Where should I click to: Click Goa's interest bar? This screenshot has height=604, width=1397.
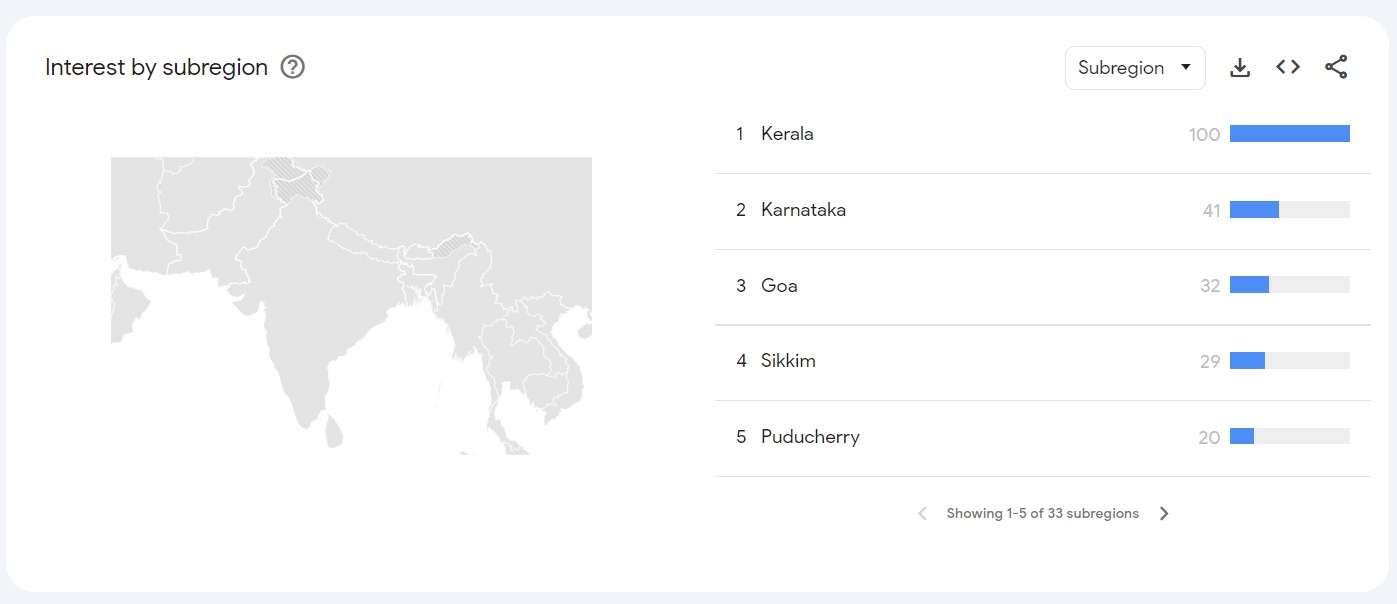click(1250, 286)
